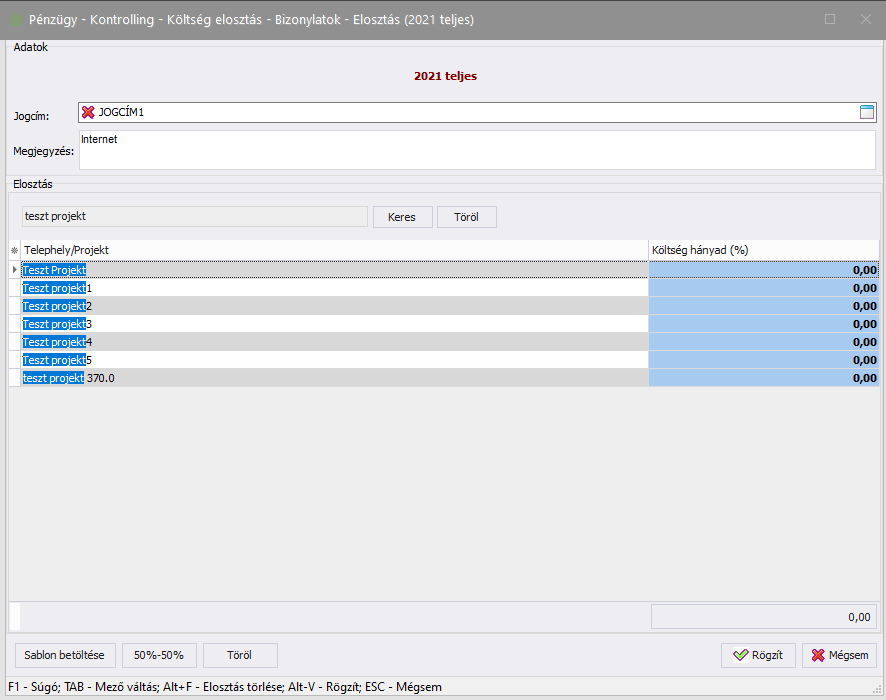Click the red X icon in Jogcím field

88,112
